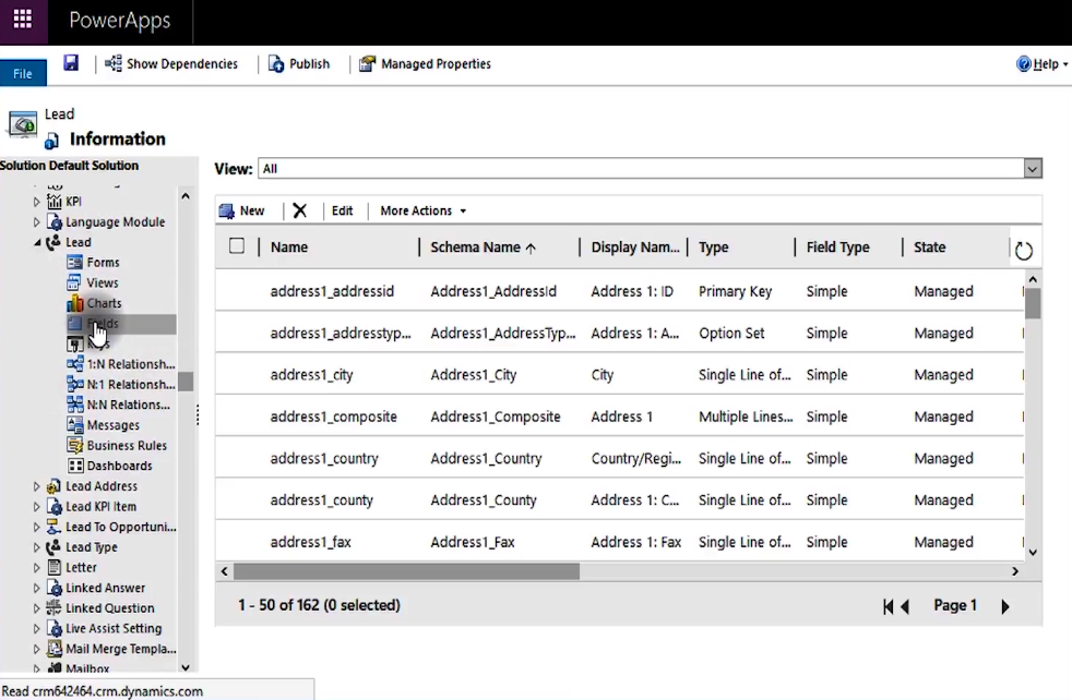Click the grid scroll-right arrow
Screen dimensions: 1072x700
(1015, 571)
